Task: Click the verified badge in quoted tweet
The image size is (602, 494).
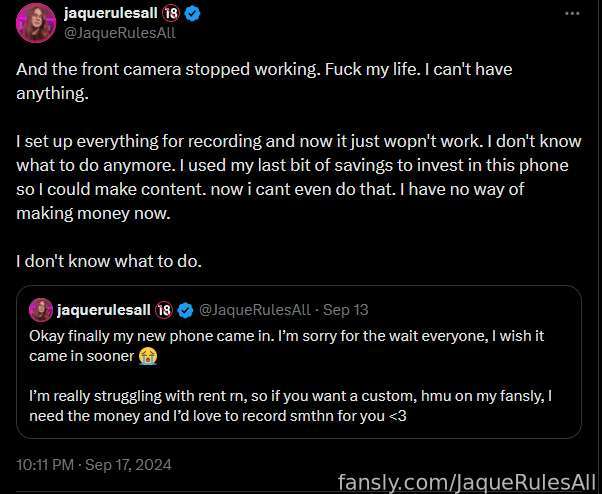Action: click(x=186, y=310)
